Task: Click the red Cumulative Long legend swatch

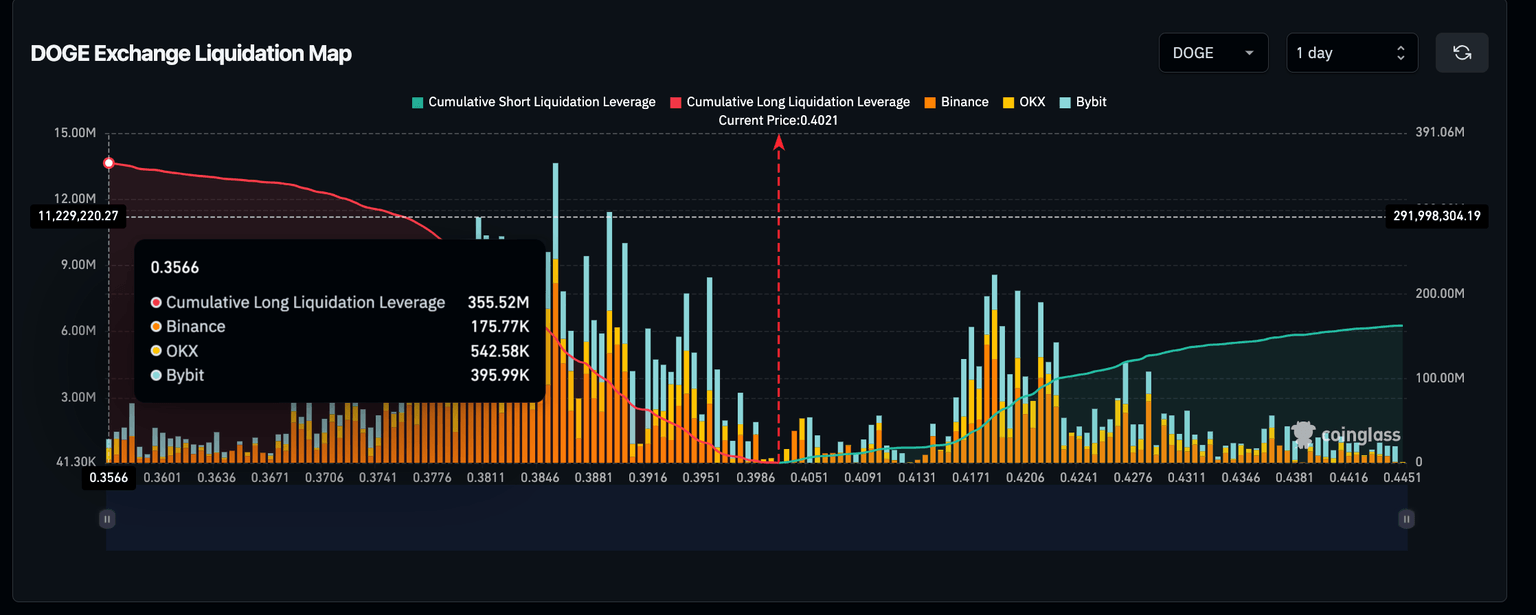Action: 675,102
